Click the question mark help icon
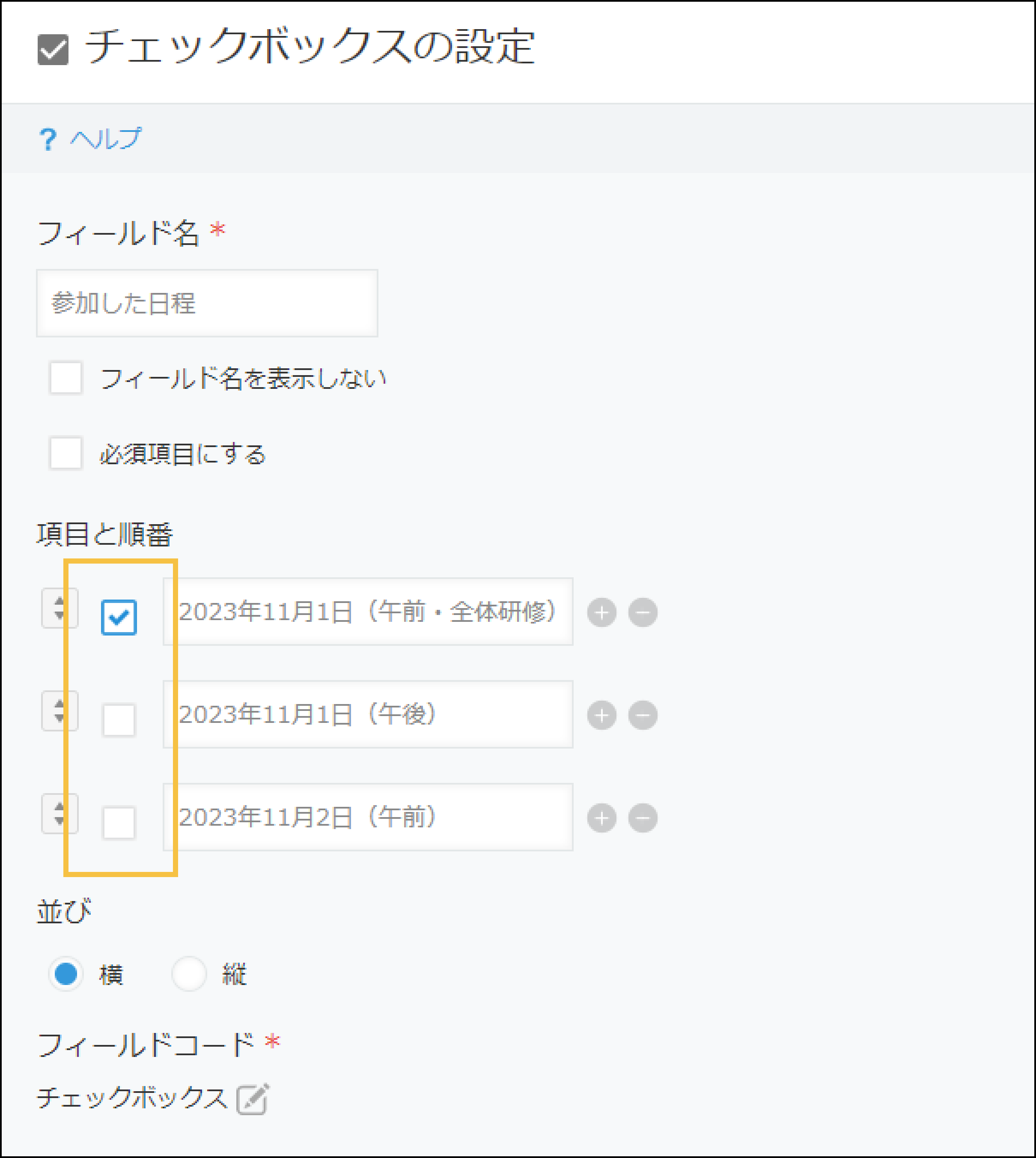Viewport: 1036px width, 1158px height. coord(48,138)
